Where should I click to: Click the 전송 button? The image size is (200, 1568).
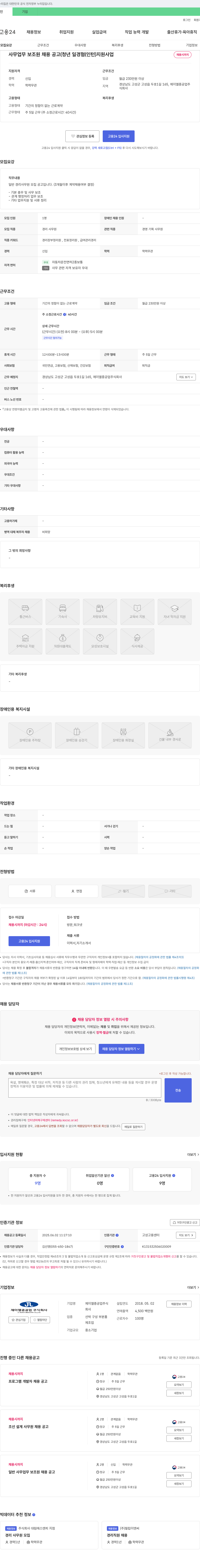click(x=178, y=1090)
